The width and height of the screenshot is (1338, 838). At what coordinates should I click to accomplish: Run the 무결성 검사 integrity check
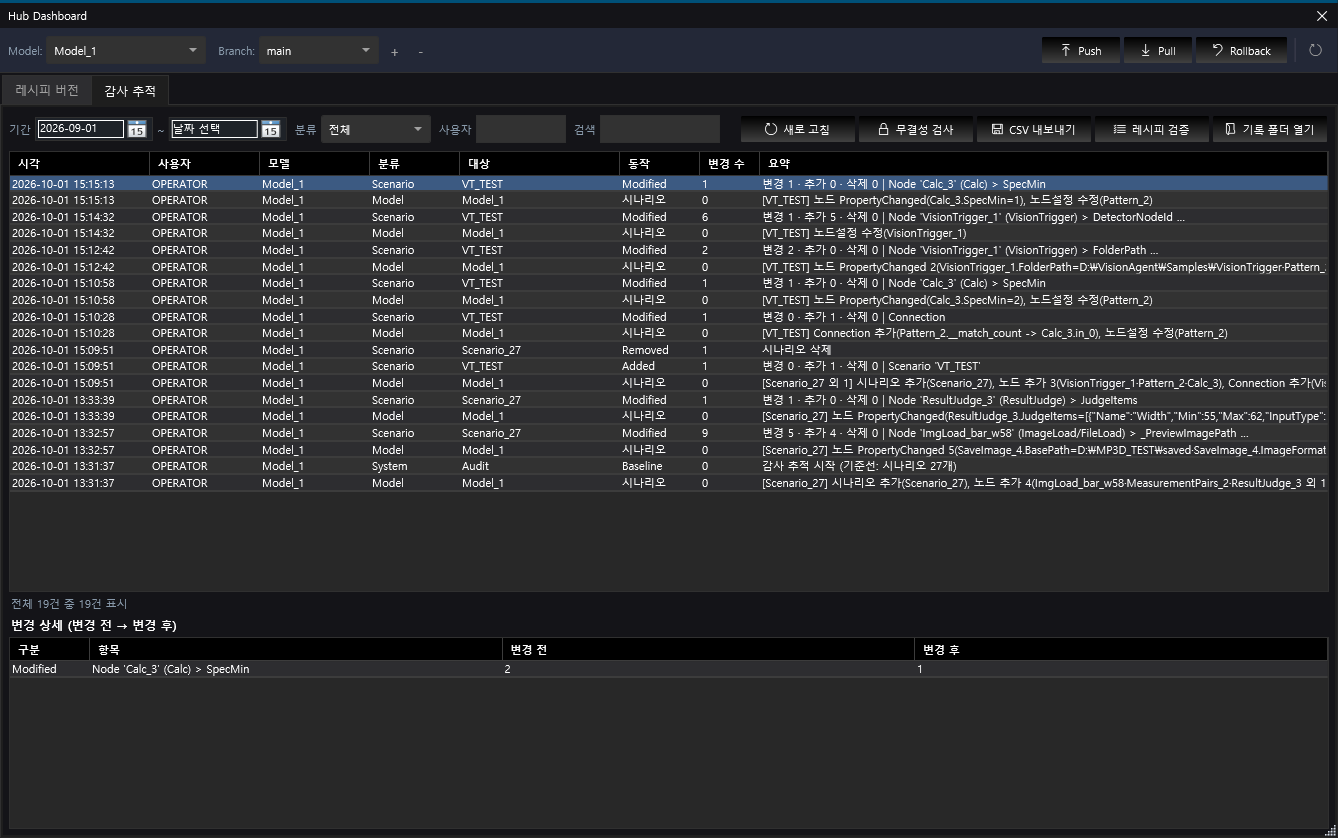[915, 129]
